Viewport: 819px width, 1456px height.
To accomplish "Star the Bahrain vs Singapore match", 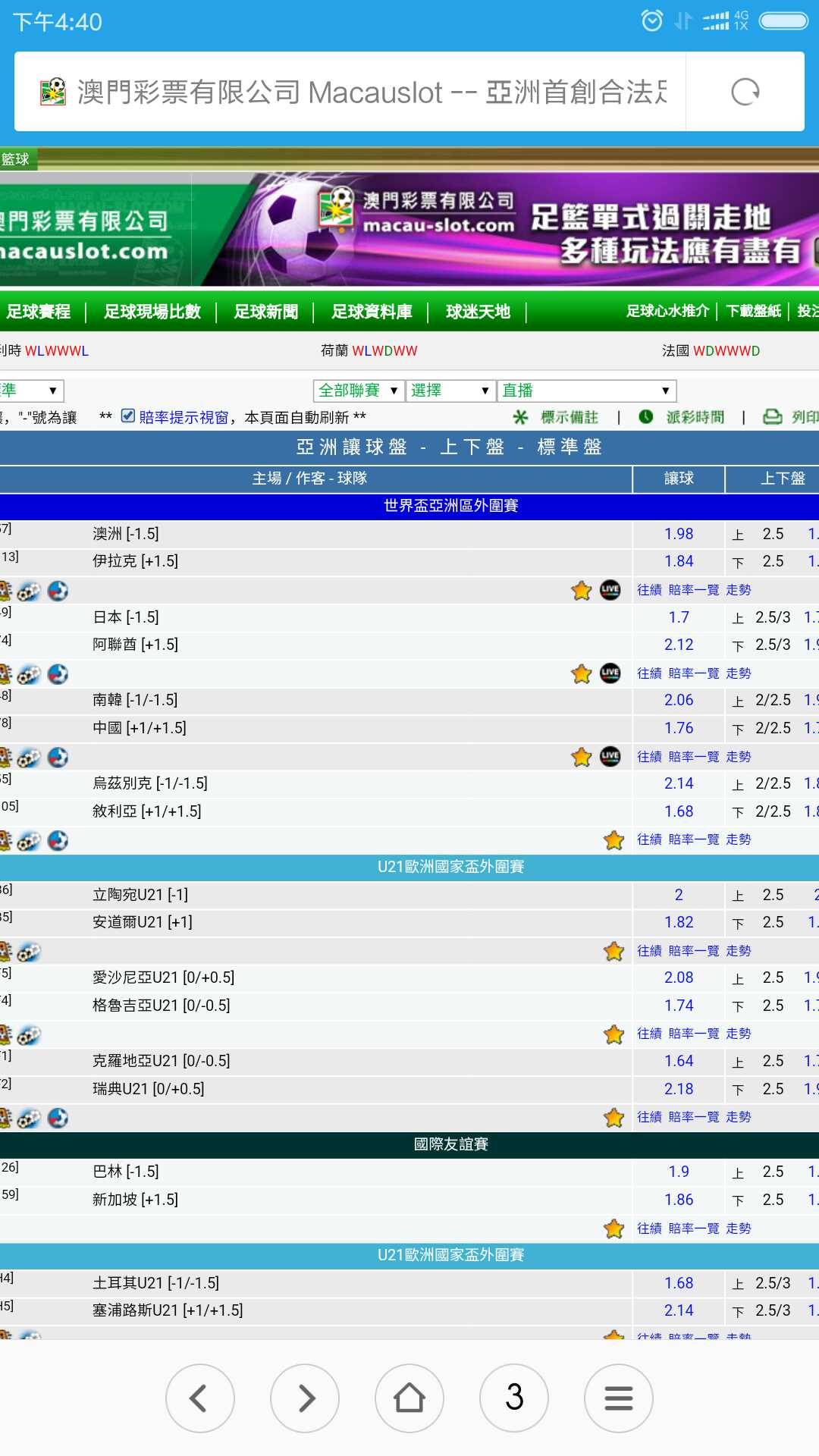I will (x=614, y=1228).
